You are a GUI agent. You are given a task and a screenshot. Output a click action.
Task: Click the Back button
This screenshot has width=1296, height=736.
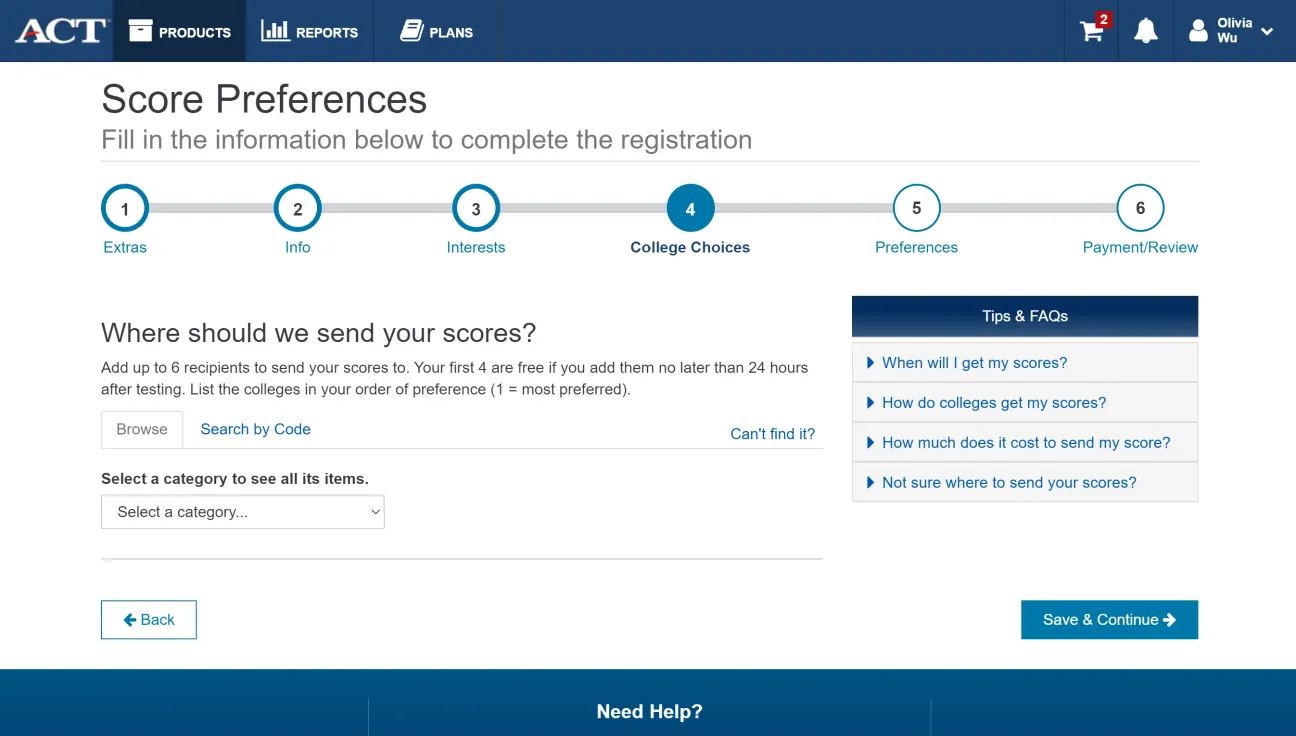pos(149,620)
